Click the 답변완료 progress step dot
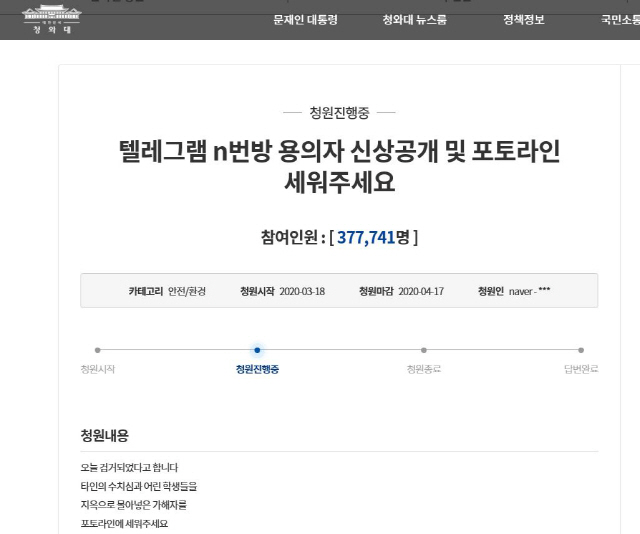 click(581, 350)
